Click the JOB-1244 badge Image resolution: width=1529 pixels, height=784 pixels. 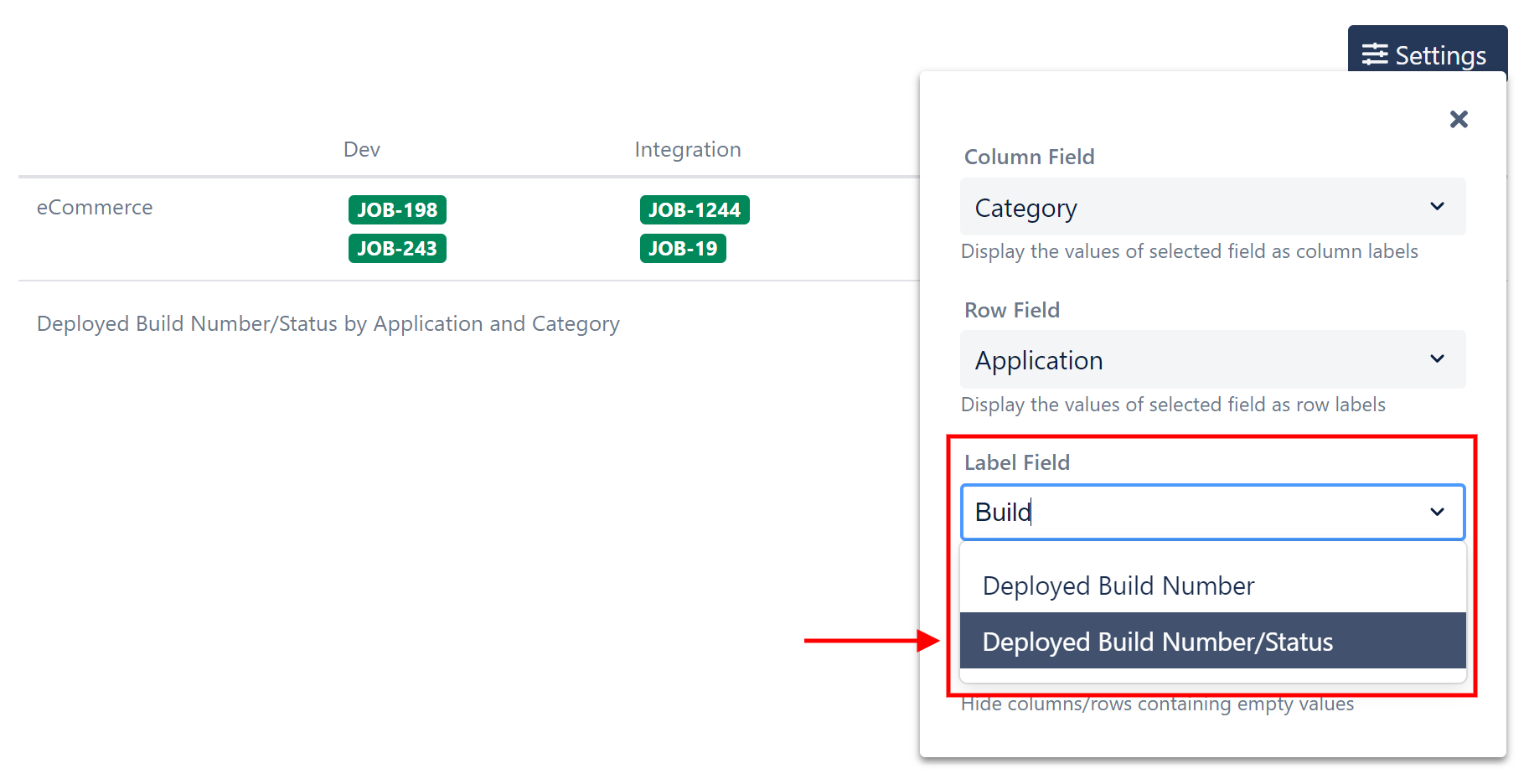694,210
